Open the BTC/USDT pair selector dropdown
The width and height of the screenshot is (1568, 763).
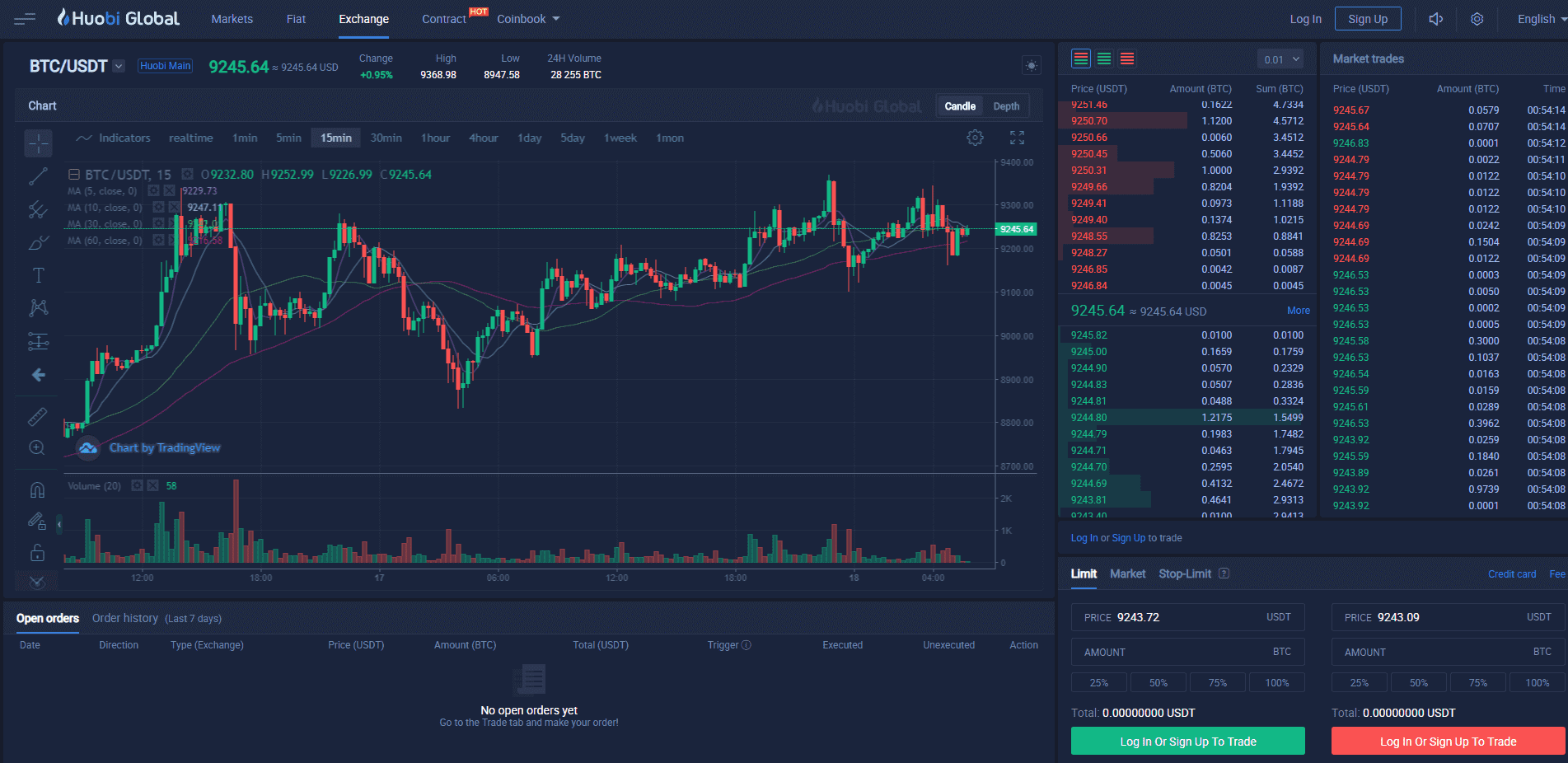tap(119, 66)
